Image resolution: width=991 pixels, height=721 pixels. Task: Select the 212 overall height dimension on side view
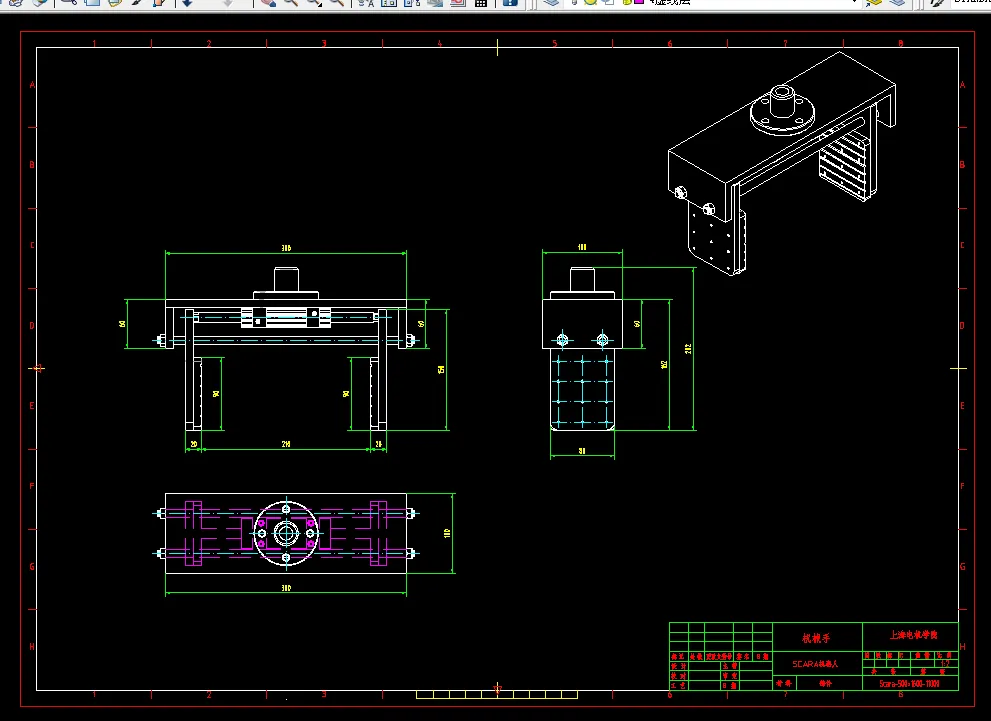pos(688,348)
